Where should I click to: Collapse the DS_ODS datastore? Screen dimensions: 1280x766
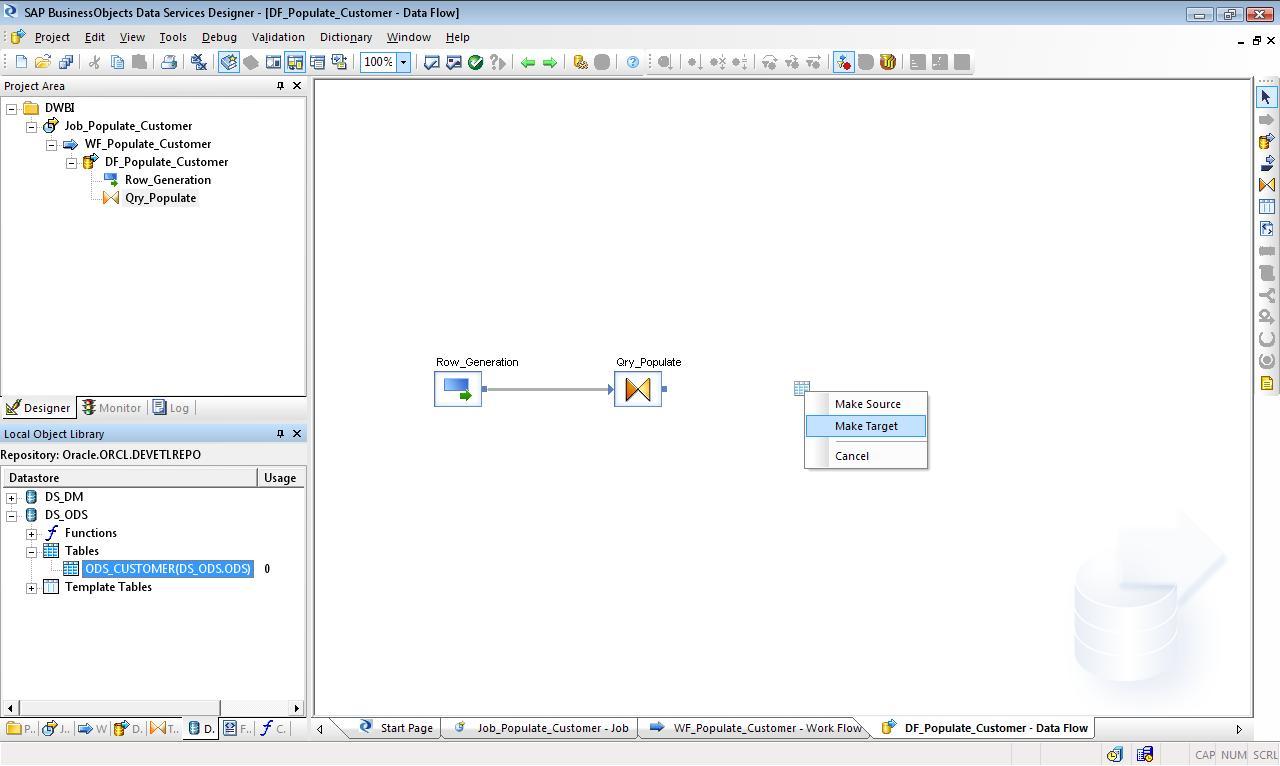(12, 515)
